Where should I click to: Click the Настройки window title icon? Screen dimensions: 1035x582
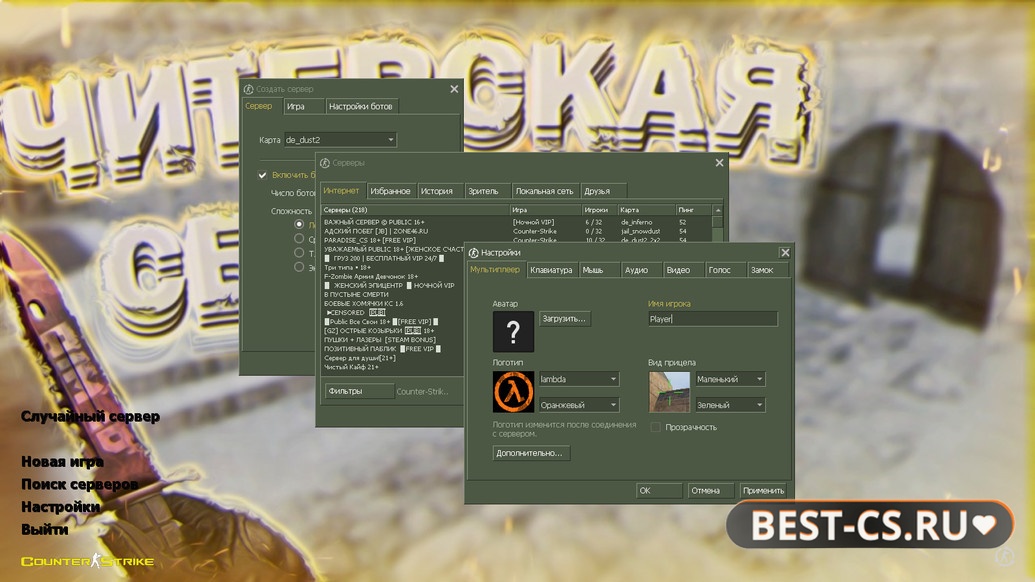pyautogui.click(x=473, y=253)
